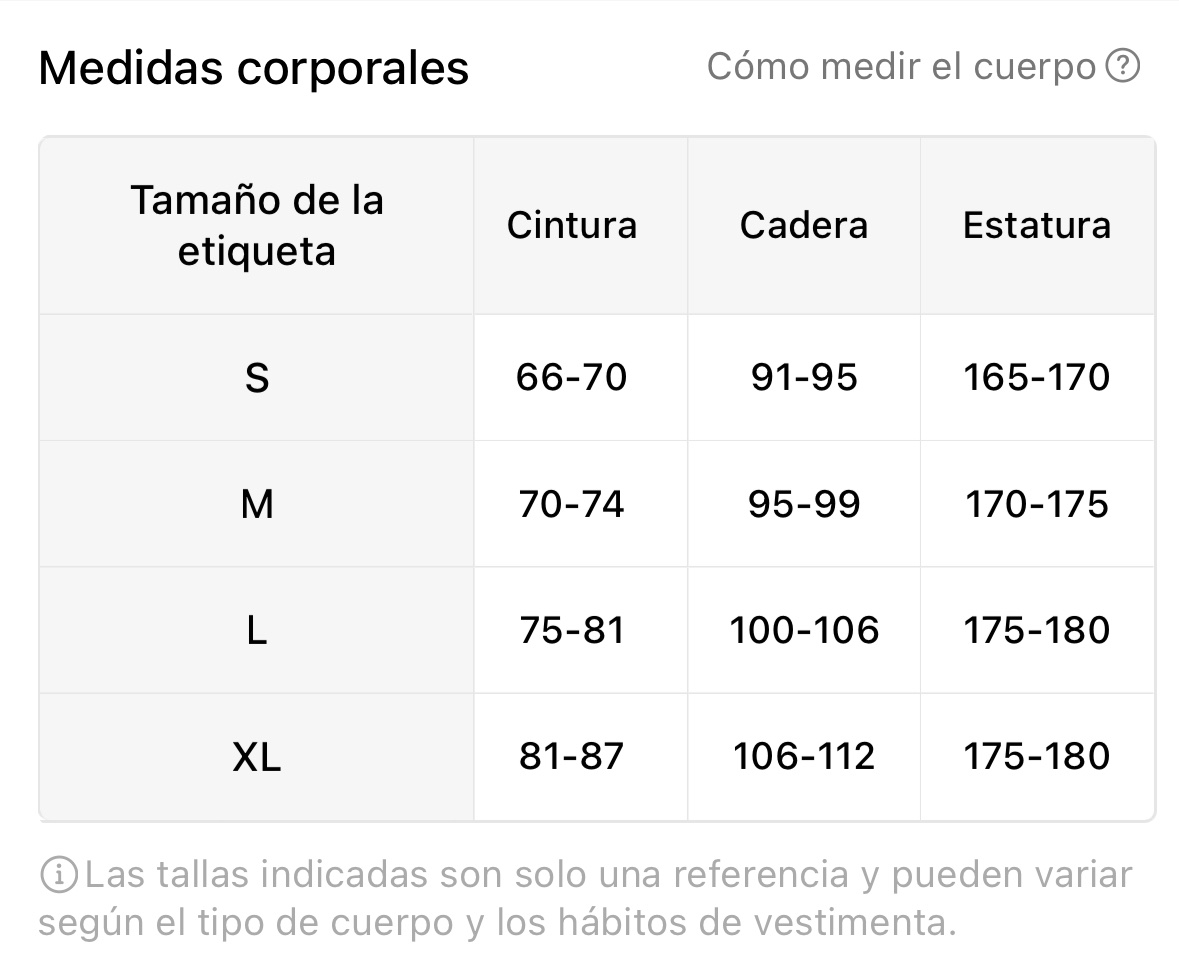The height and width of the screenshot is (977, 1179).
Task: Click the 95-99 hip cell
Action: [x=804, y=504]
